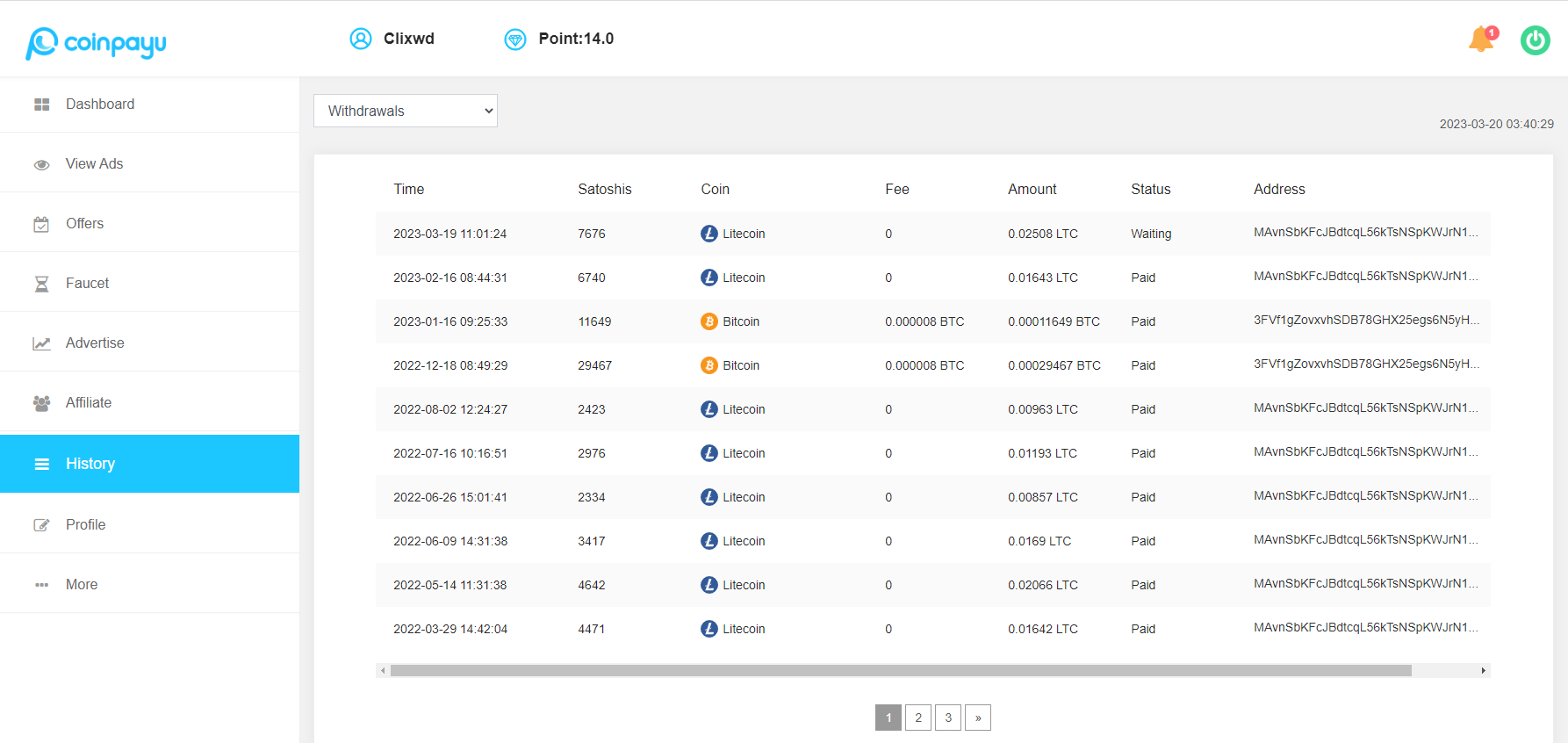Click the View Ads eye icon

tap(41, 165)
